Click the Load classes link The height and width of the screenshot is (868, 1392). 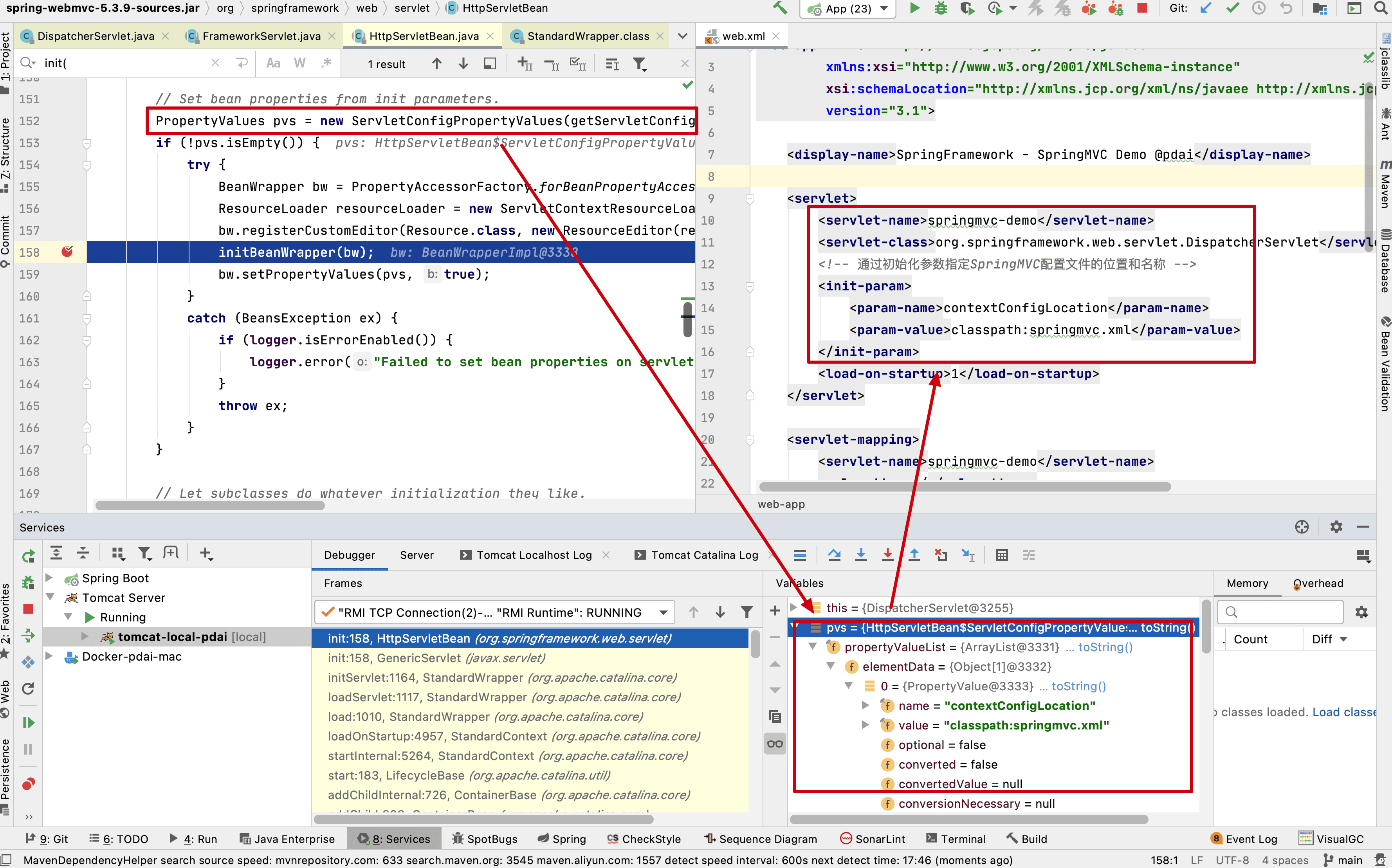coord(1344,712)
